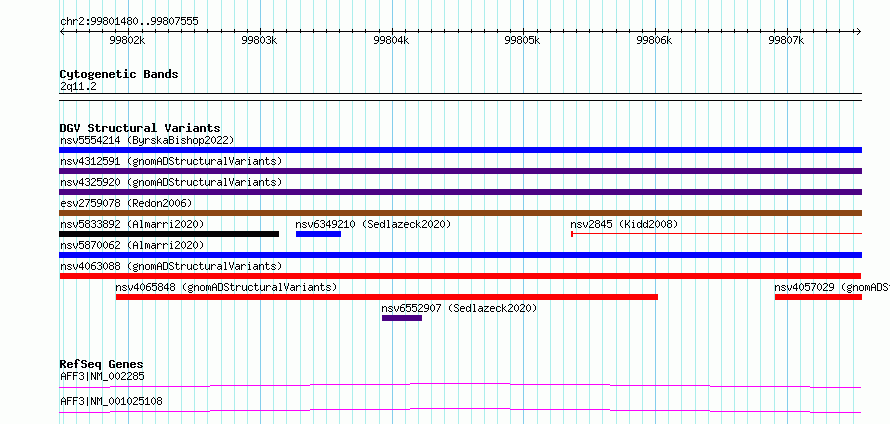Click the Cytogenetic Bands track title
Screen dimensions: 890x424
point(119,74)
